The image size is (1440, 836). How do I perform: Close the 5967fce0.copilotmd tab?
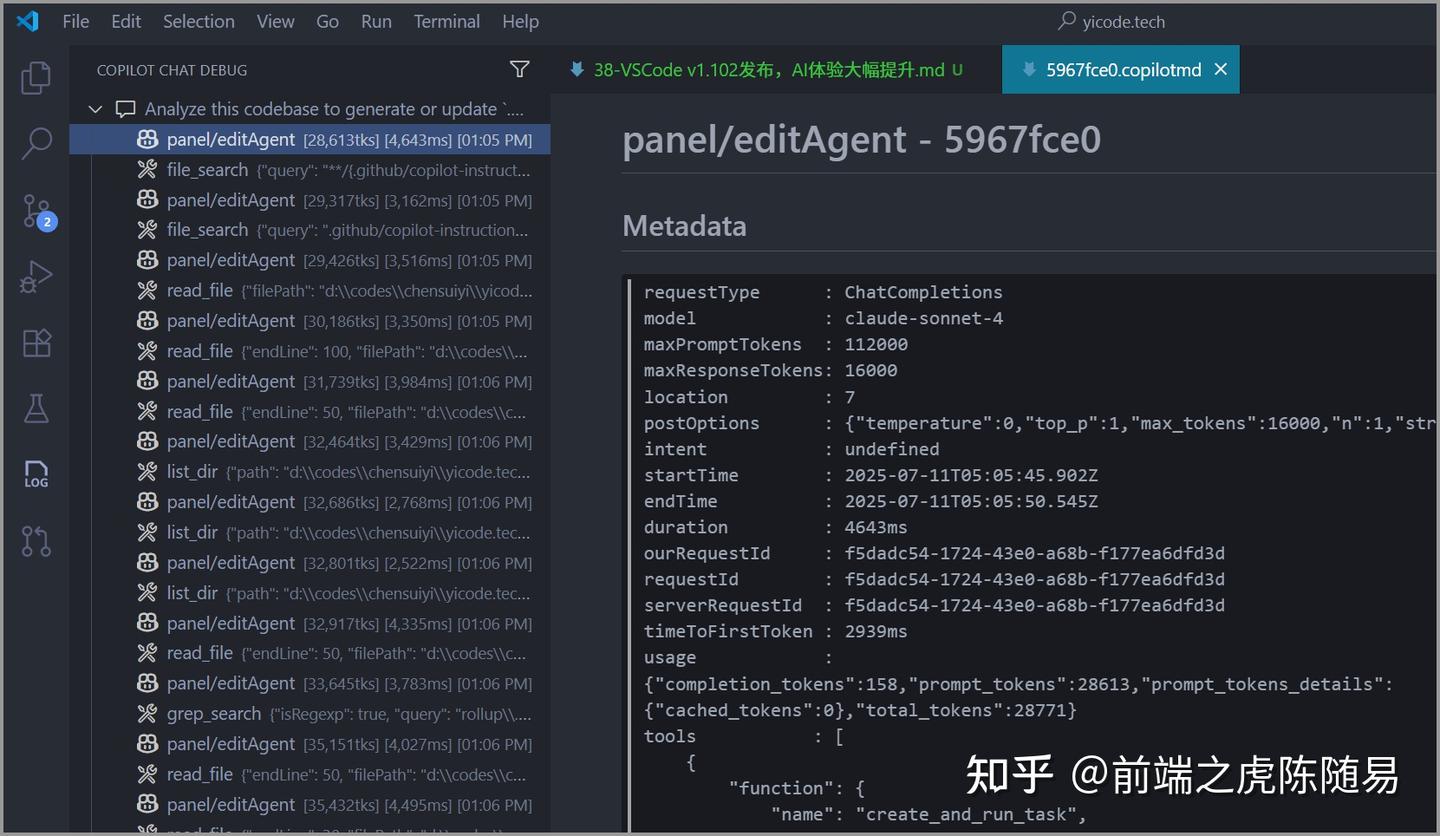tap(1220, 69)
